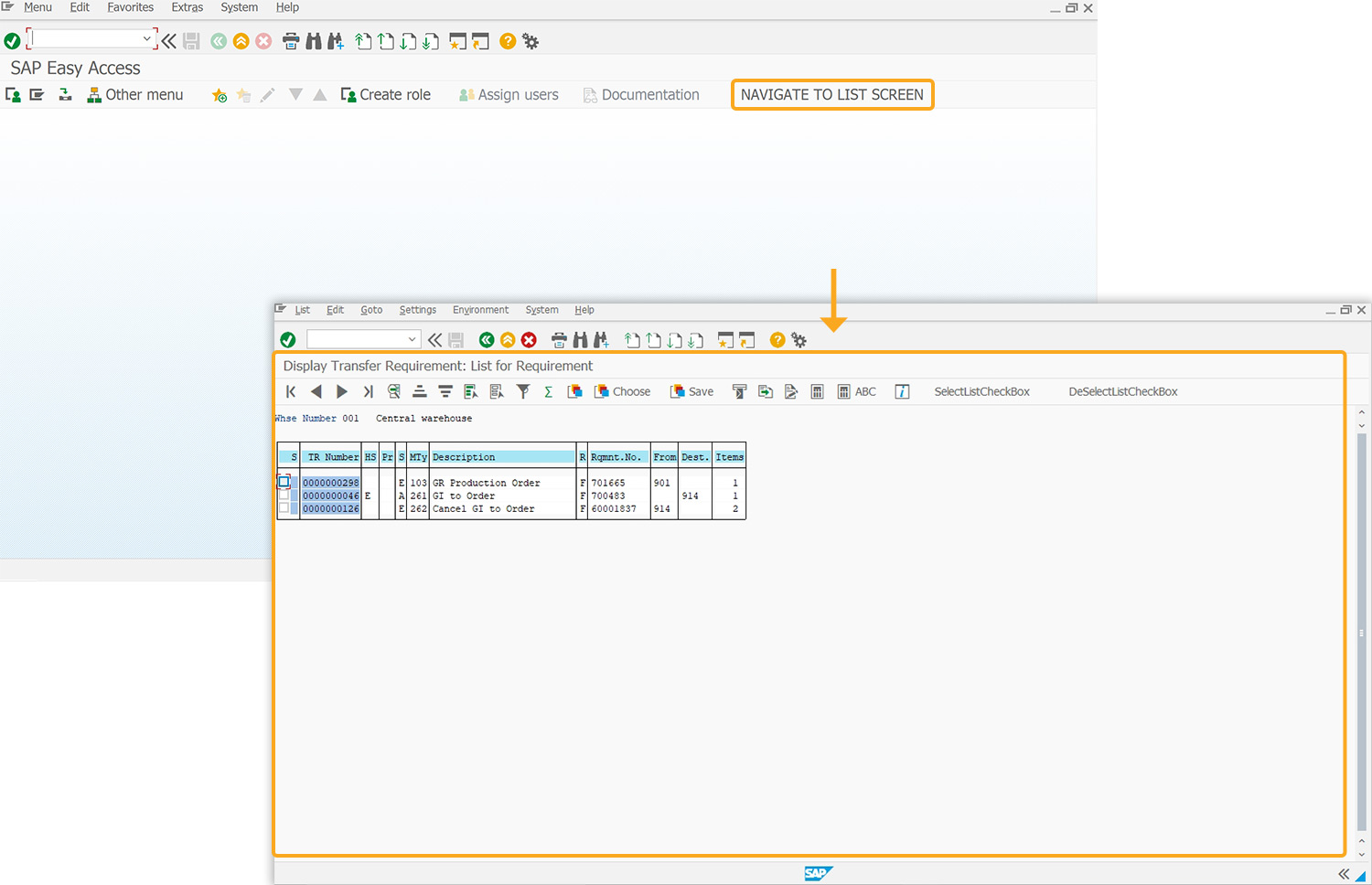Click the DeSelectListCheckBox button
The width and height of the screenshot is (1372, 885).
click(1123, 391)
